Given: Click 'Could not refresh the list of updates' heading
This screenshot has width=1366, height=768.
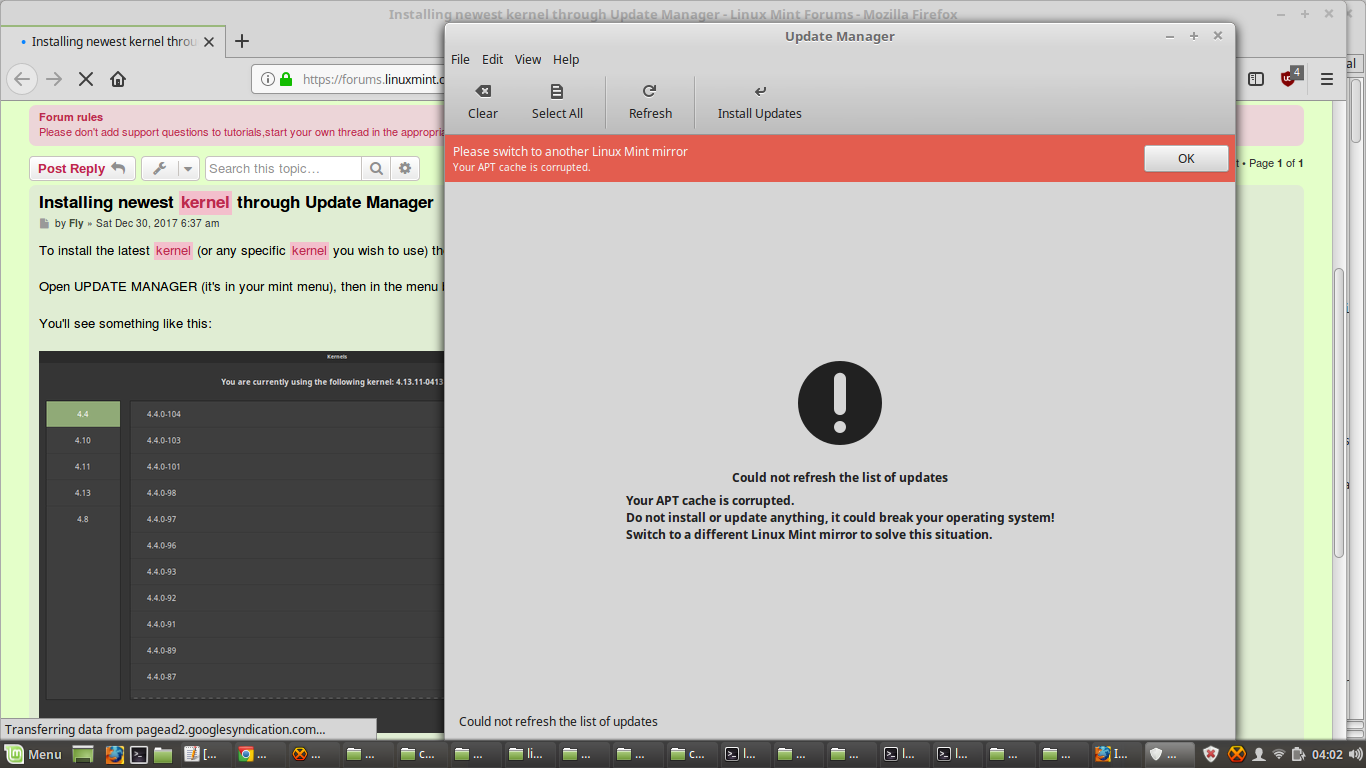Looking at the screenshot, I should coord(840,477).
